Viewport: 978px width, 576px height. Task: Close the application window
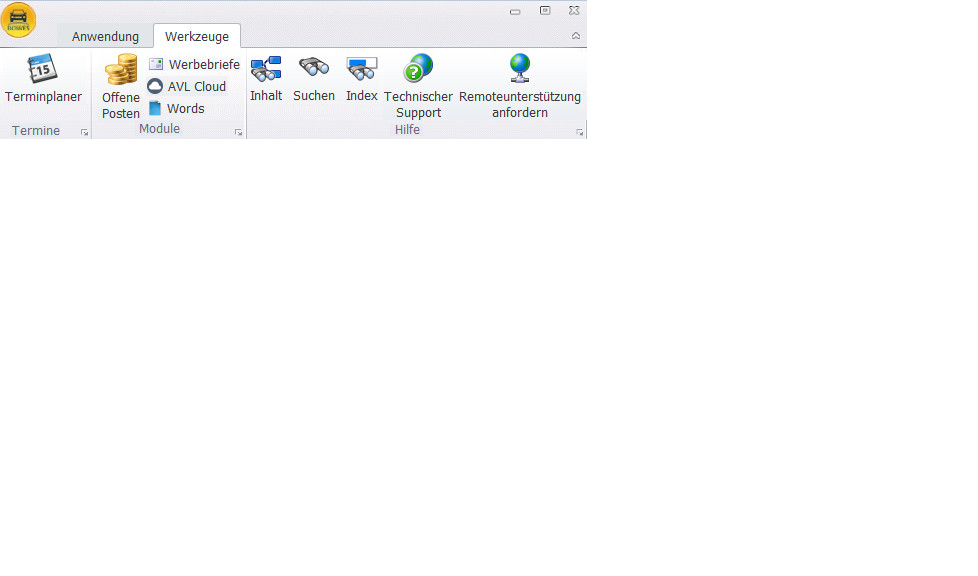pos(574,11)
